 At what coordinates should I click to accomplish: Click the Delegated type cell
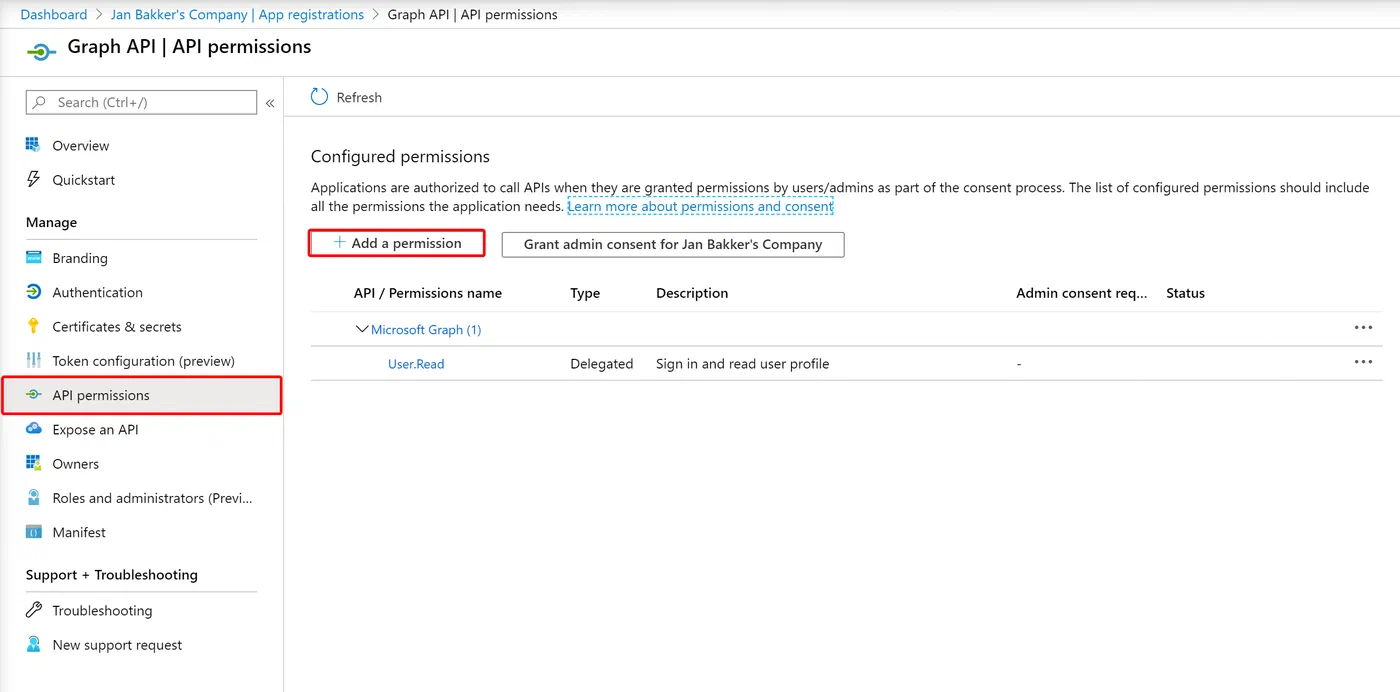pyautogui.click(x=601, y=364)
